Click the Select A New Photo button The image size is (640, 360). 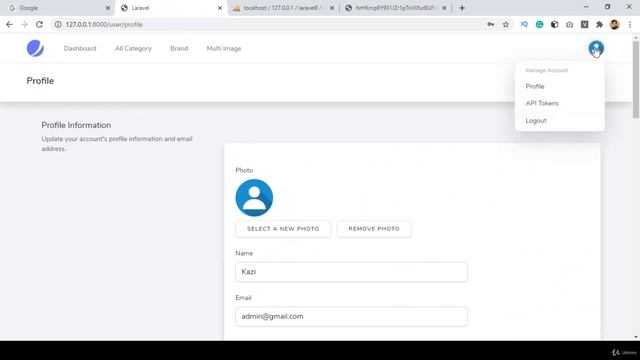(283, 229)
